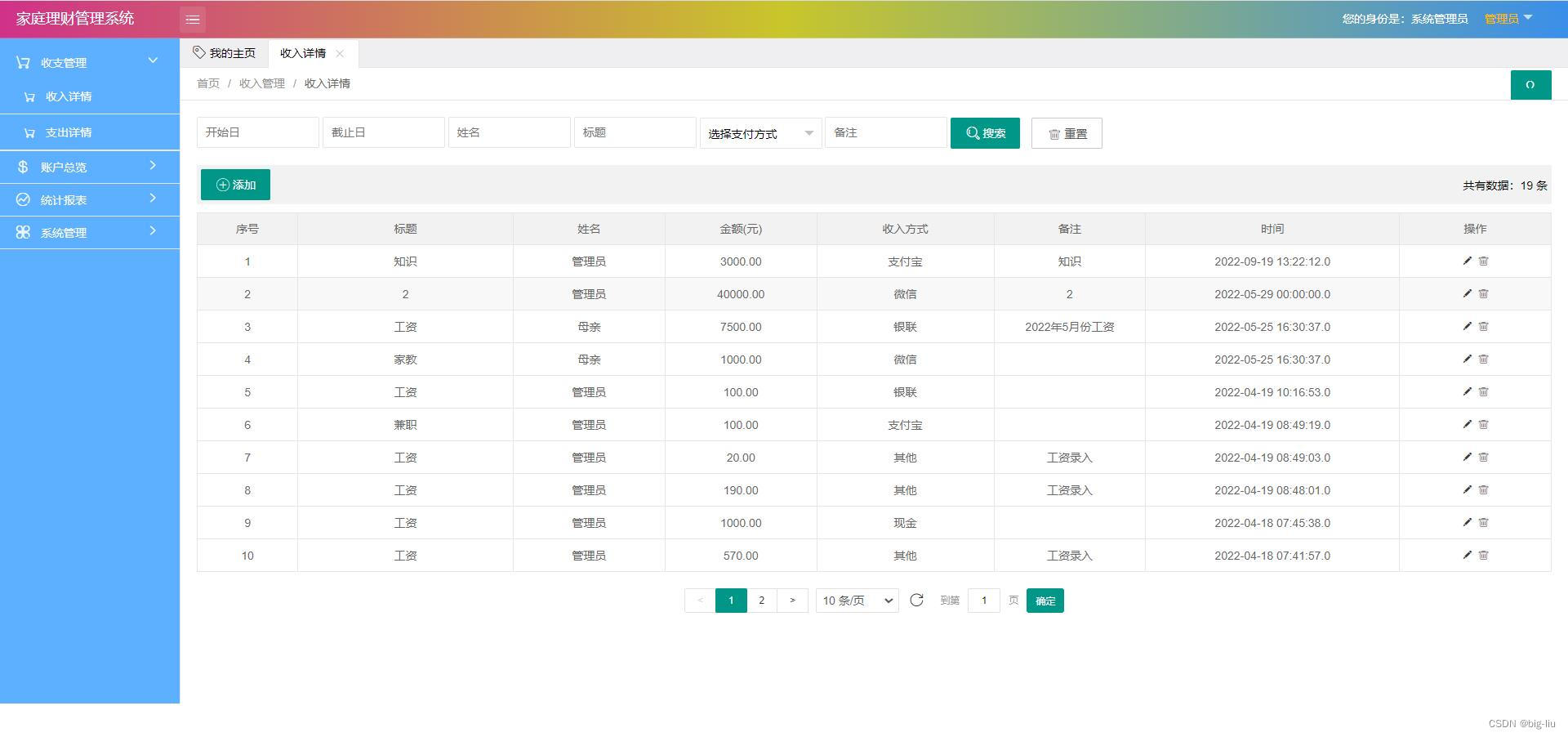Delete the 40000.00 income row

1484,293
